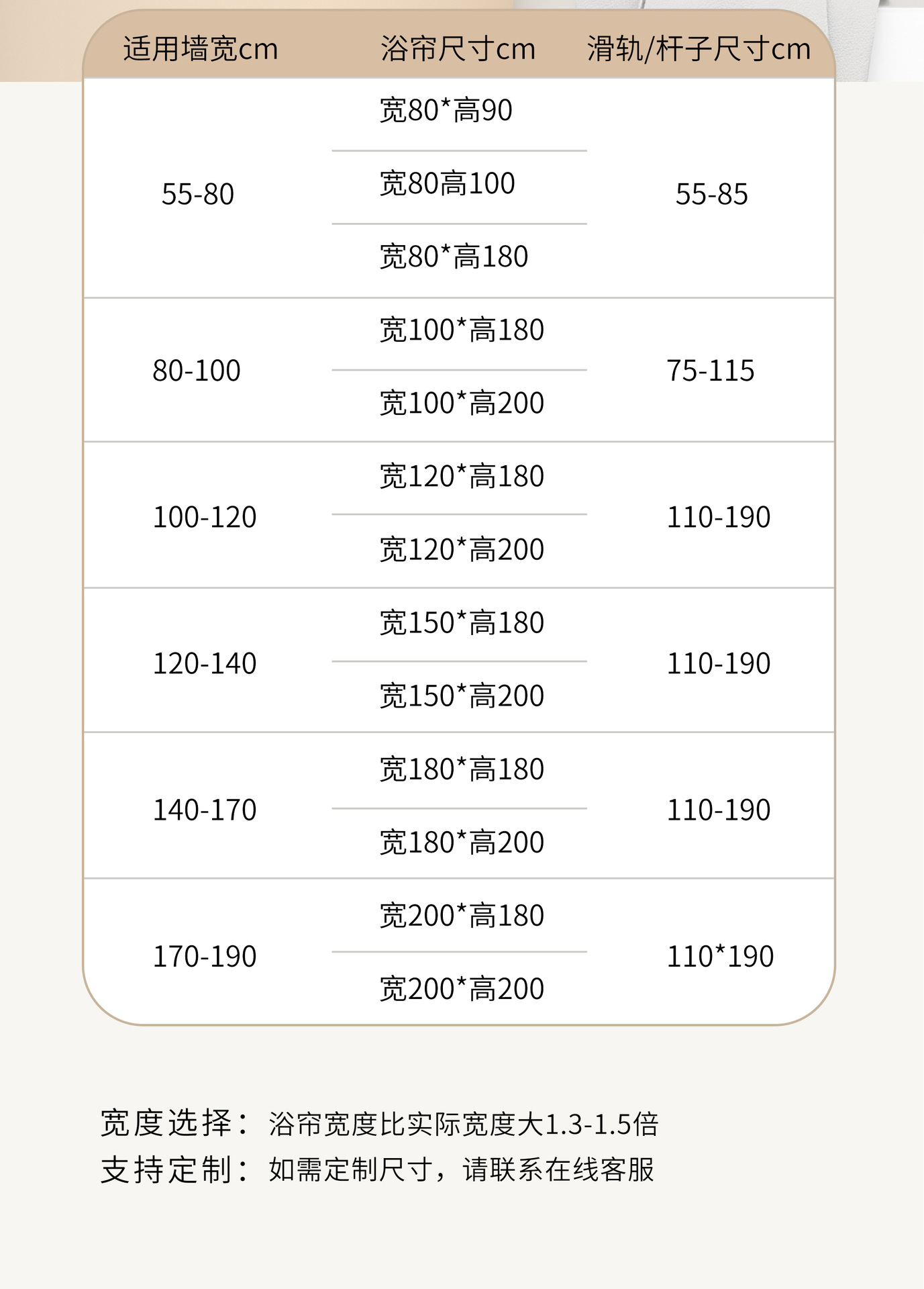Select the 55-80 wall width cell
924x1289 pixels.
click(197, 195)
